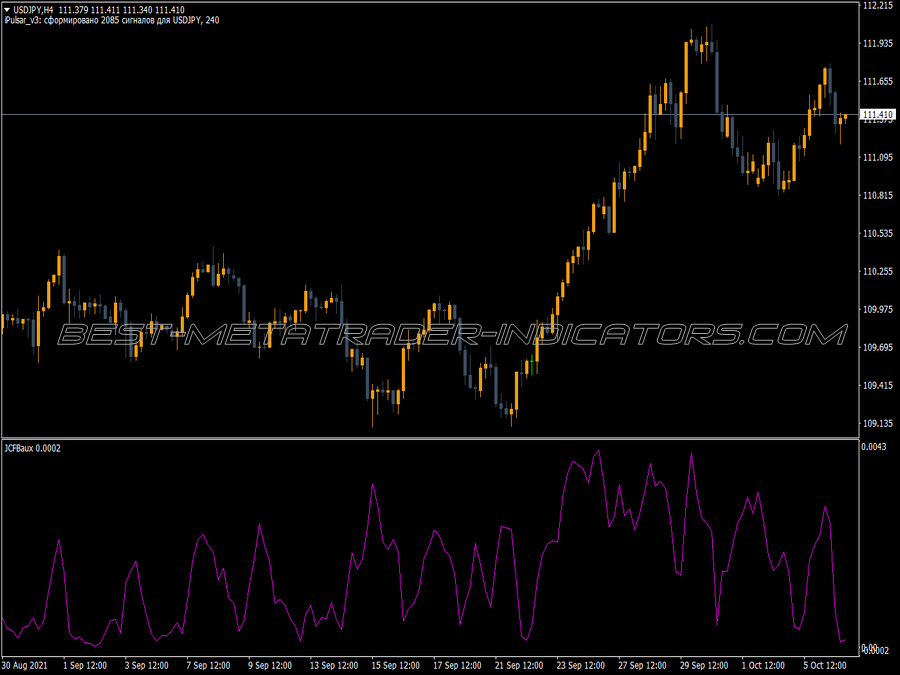
Task: Click the 7 Sep 12:00 time label
Action: (x=208, y=666)
